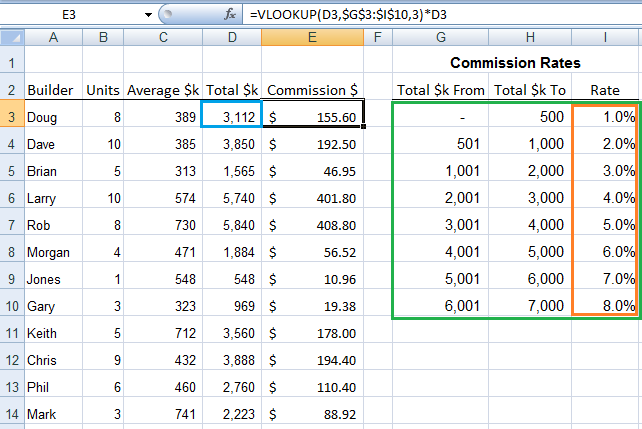This screenshot has height=429, width=642.
Task: Click the Insert Function fx icon
Action: click(229, 15)
